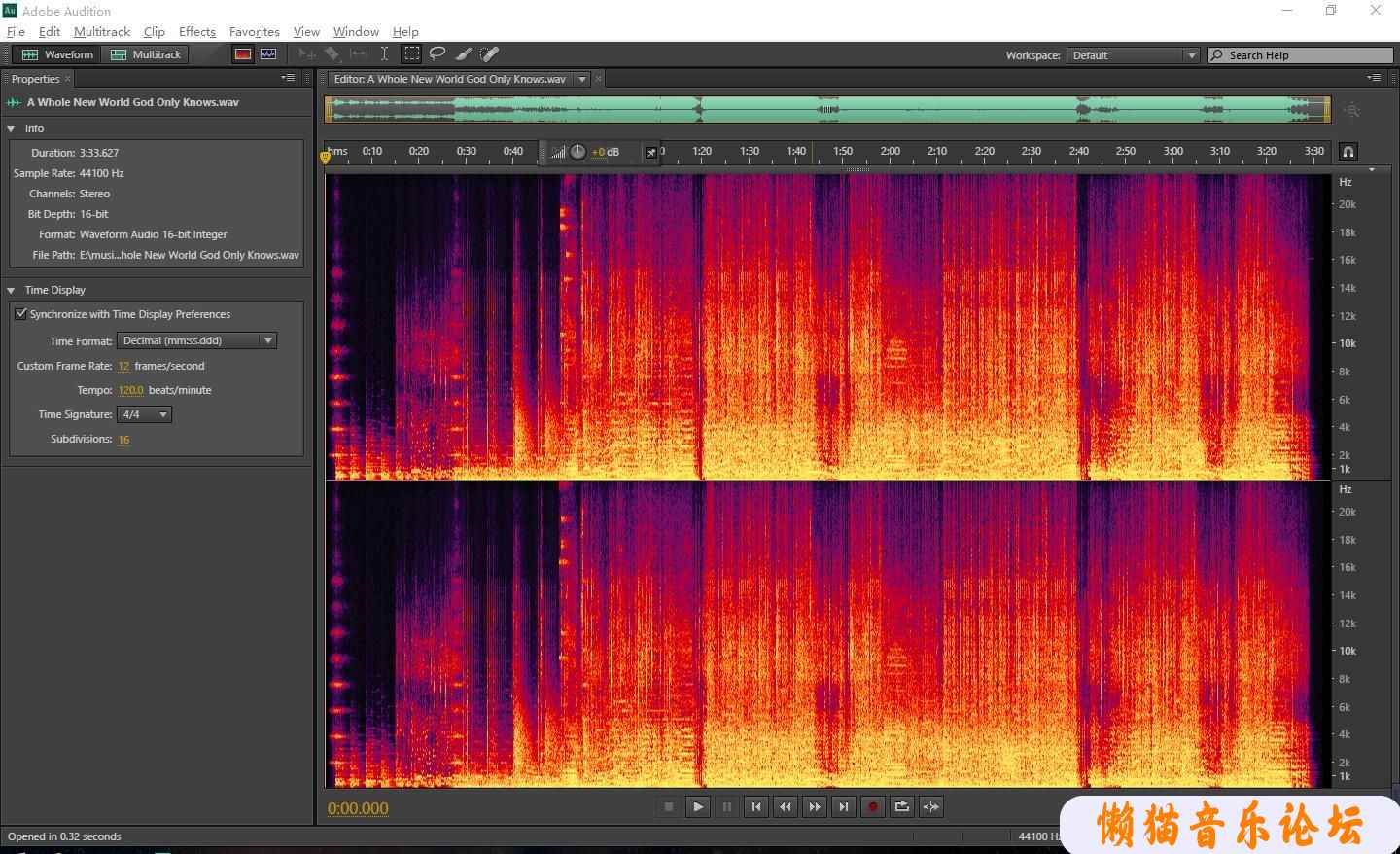The width and height of the screenshot is (1400, 854).
Task: Select the Time Selection tool
Action: 384,54
